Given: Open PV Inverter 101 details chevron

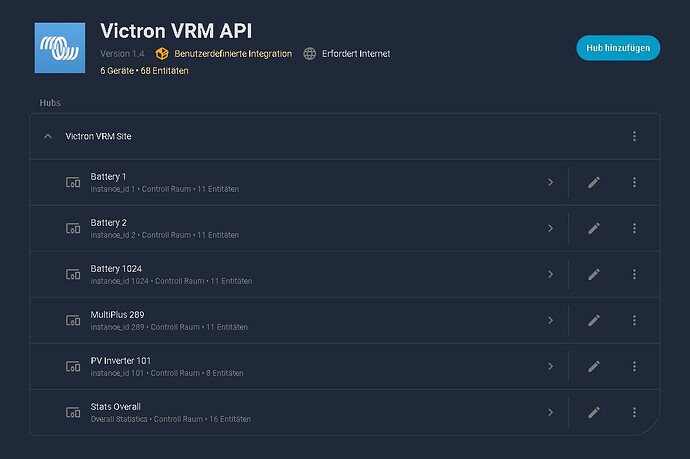Looking at the screenshot, I should 550,366.
